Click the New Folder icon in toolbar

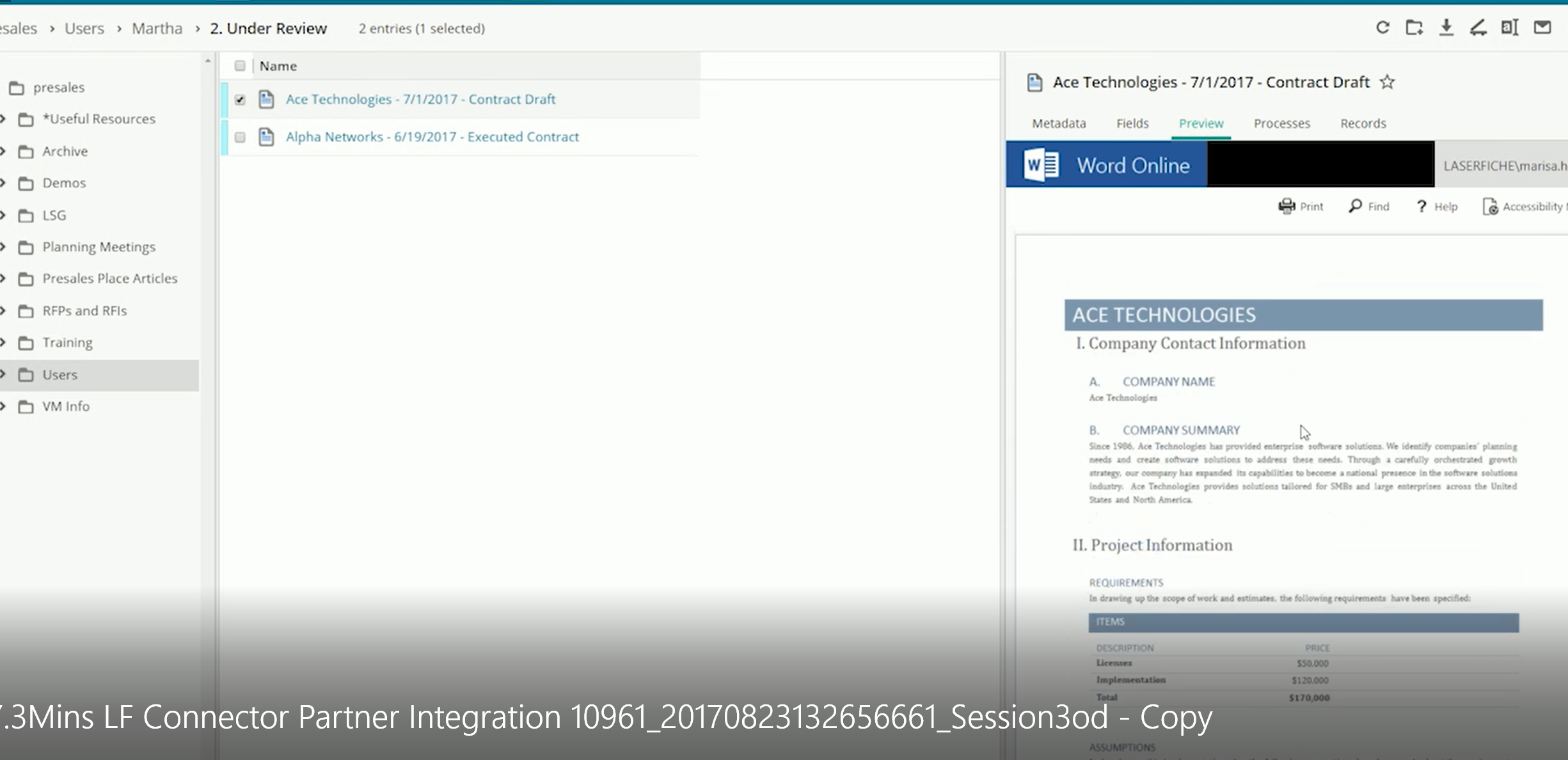pyautogui.click(x=1414, y=28)
